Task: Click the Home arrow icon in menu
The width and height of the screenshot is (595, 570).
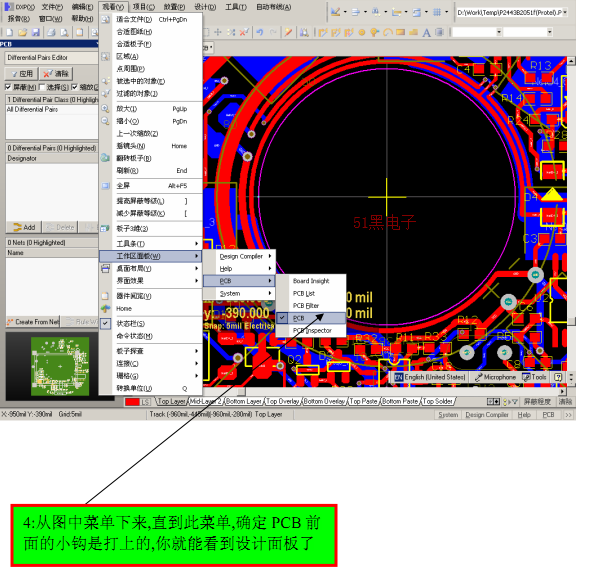Action: click(x=106, y=309)
